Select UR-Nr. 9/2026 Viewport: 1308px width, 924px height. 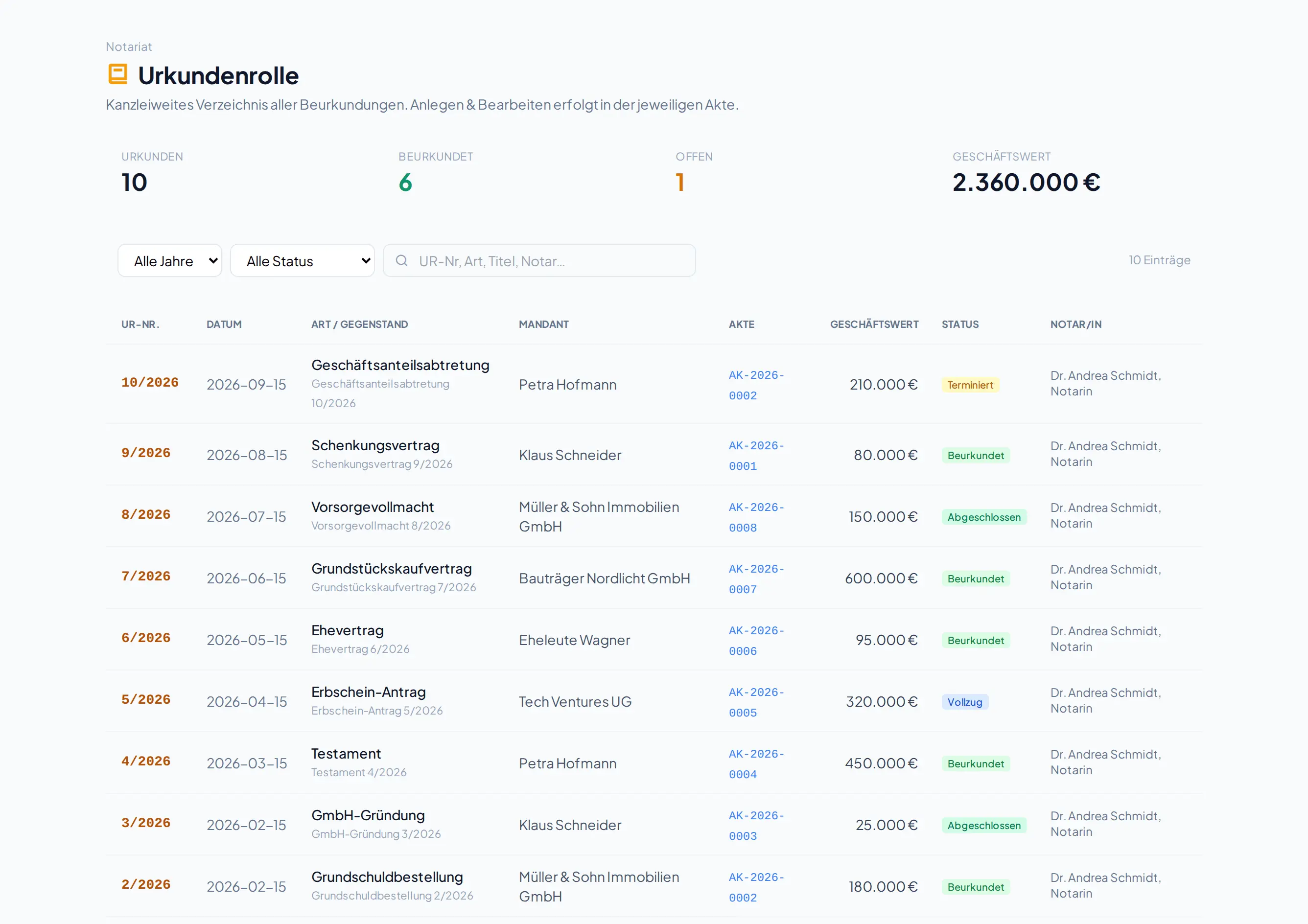(146, 453)
